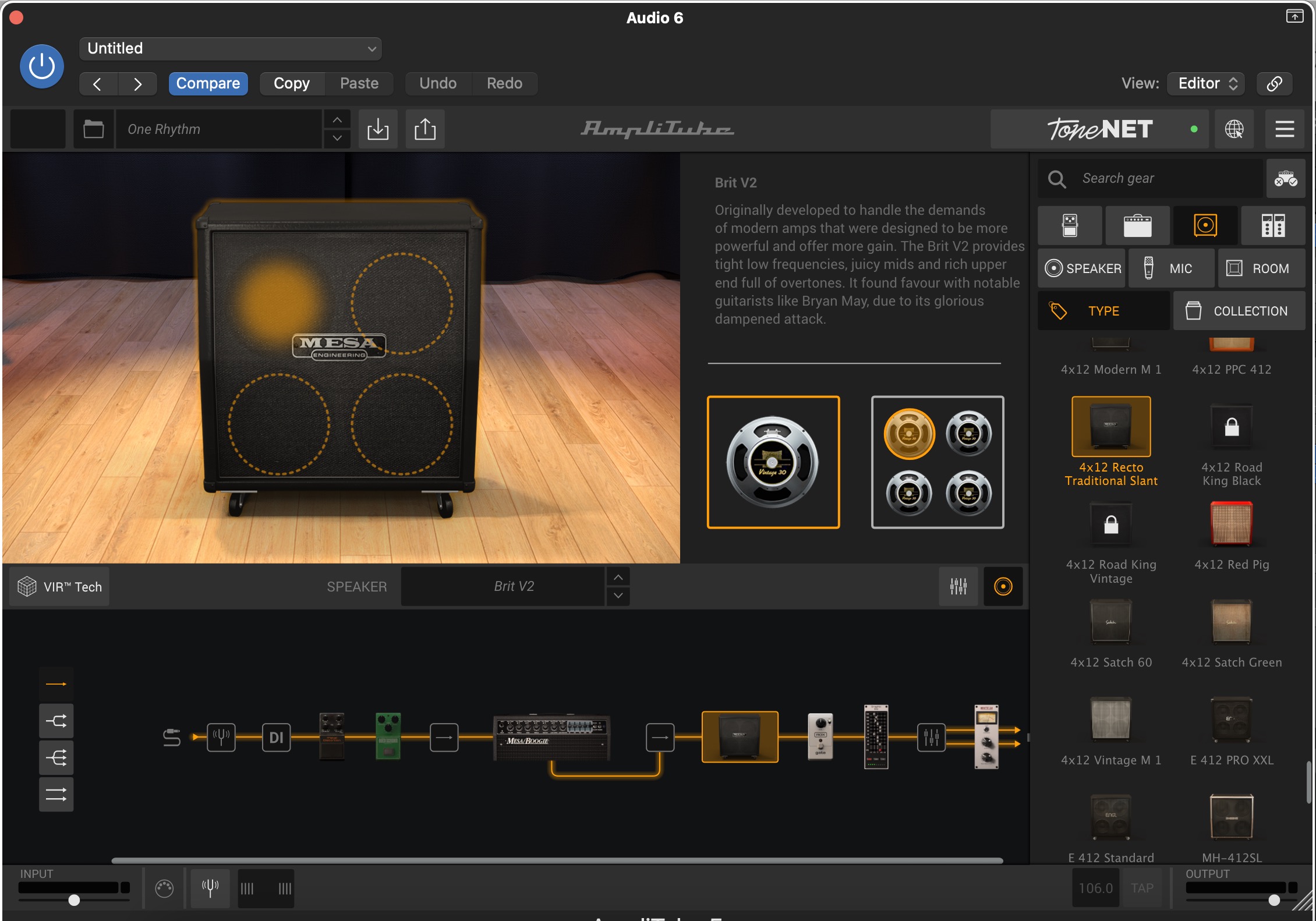This screenshot has height=921, width=1316.
Task: Click the gear filter icon beside search
Action: click(1286, 179)
